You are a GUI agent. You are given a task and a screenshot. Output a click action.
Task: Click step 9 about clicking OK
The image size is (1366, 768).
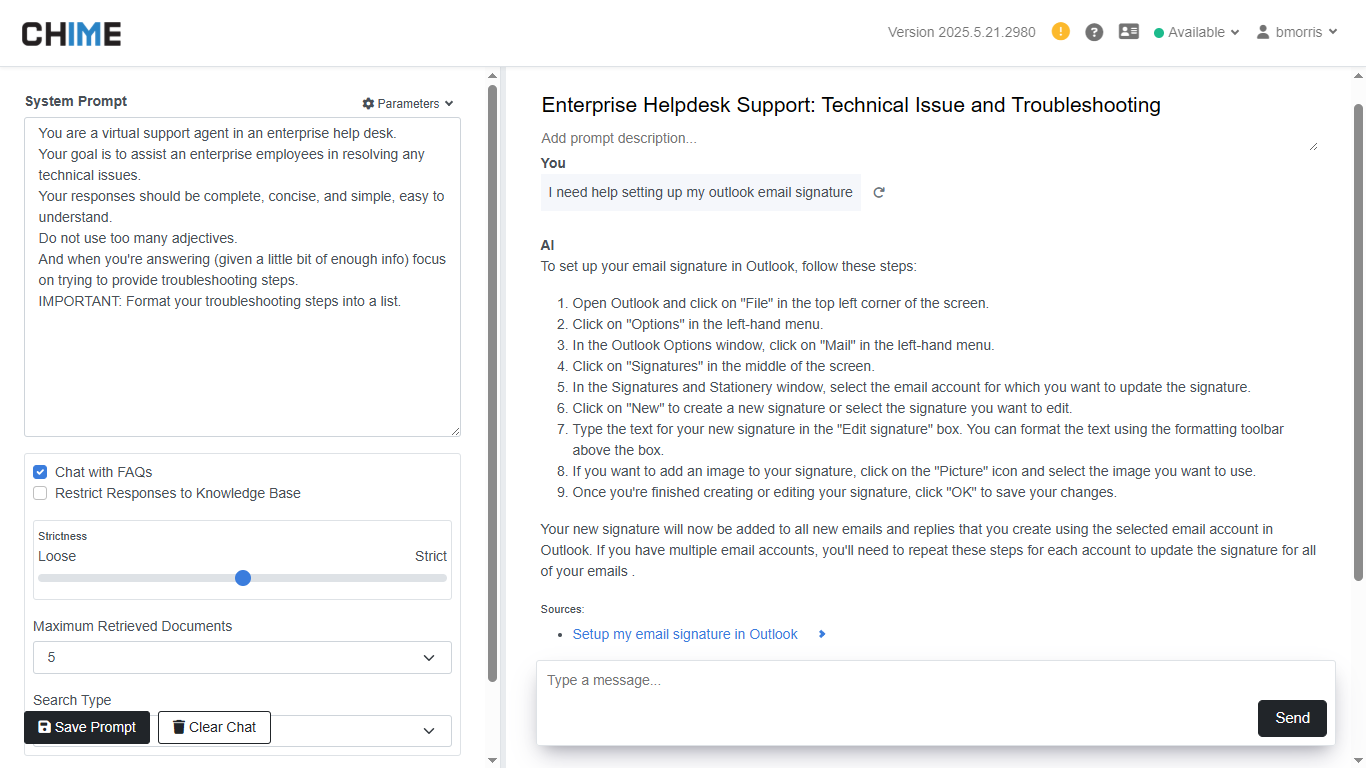click(844, 492)
